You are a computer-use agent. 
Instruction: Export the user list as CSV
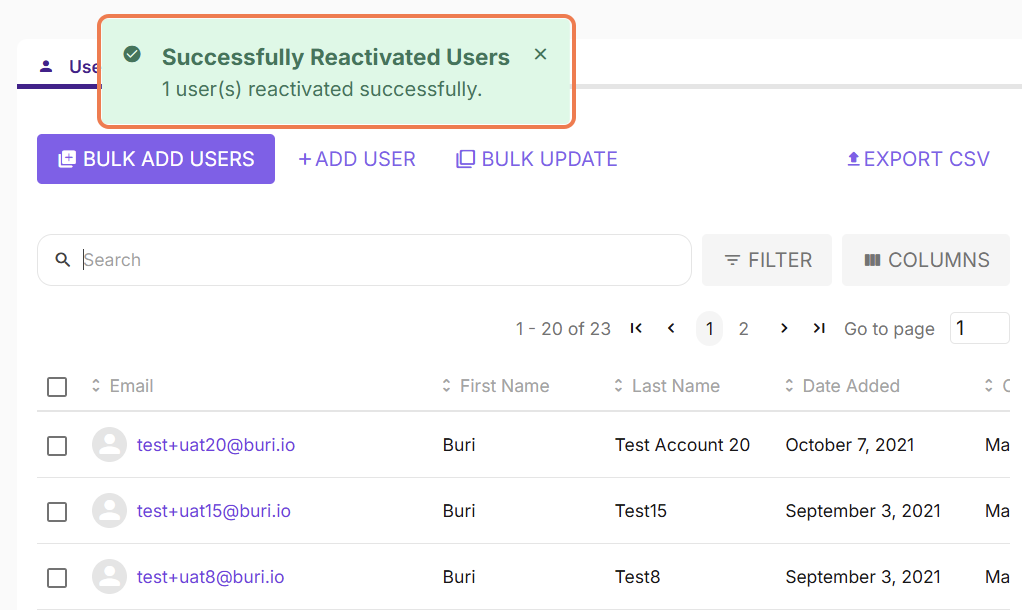coord(918,159)
